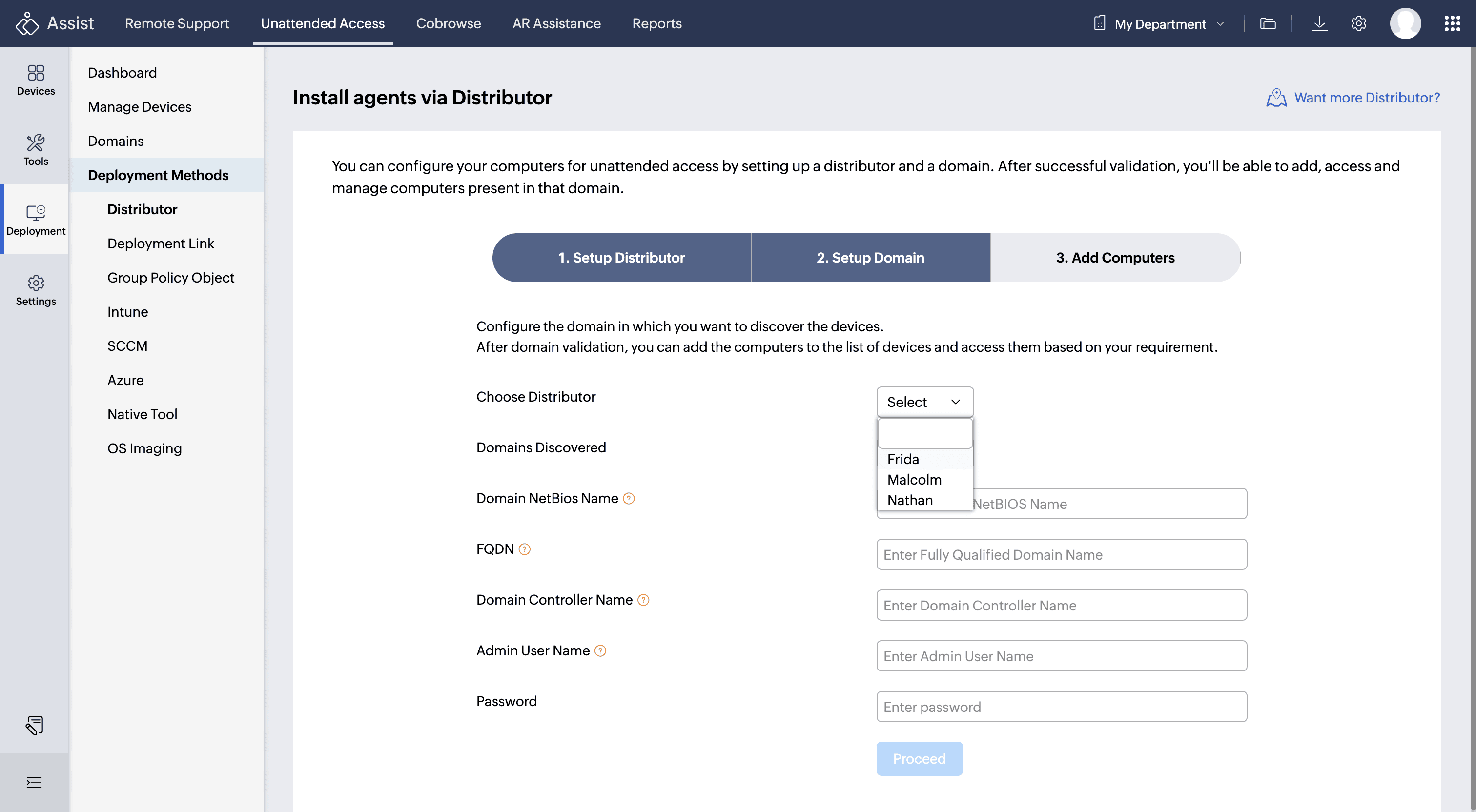The height and width of the screenshot is (812, 1476).
Task: Open the Tools sidebar section
Action: [x=36, y=149]
